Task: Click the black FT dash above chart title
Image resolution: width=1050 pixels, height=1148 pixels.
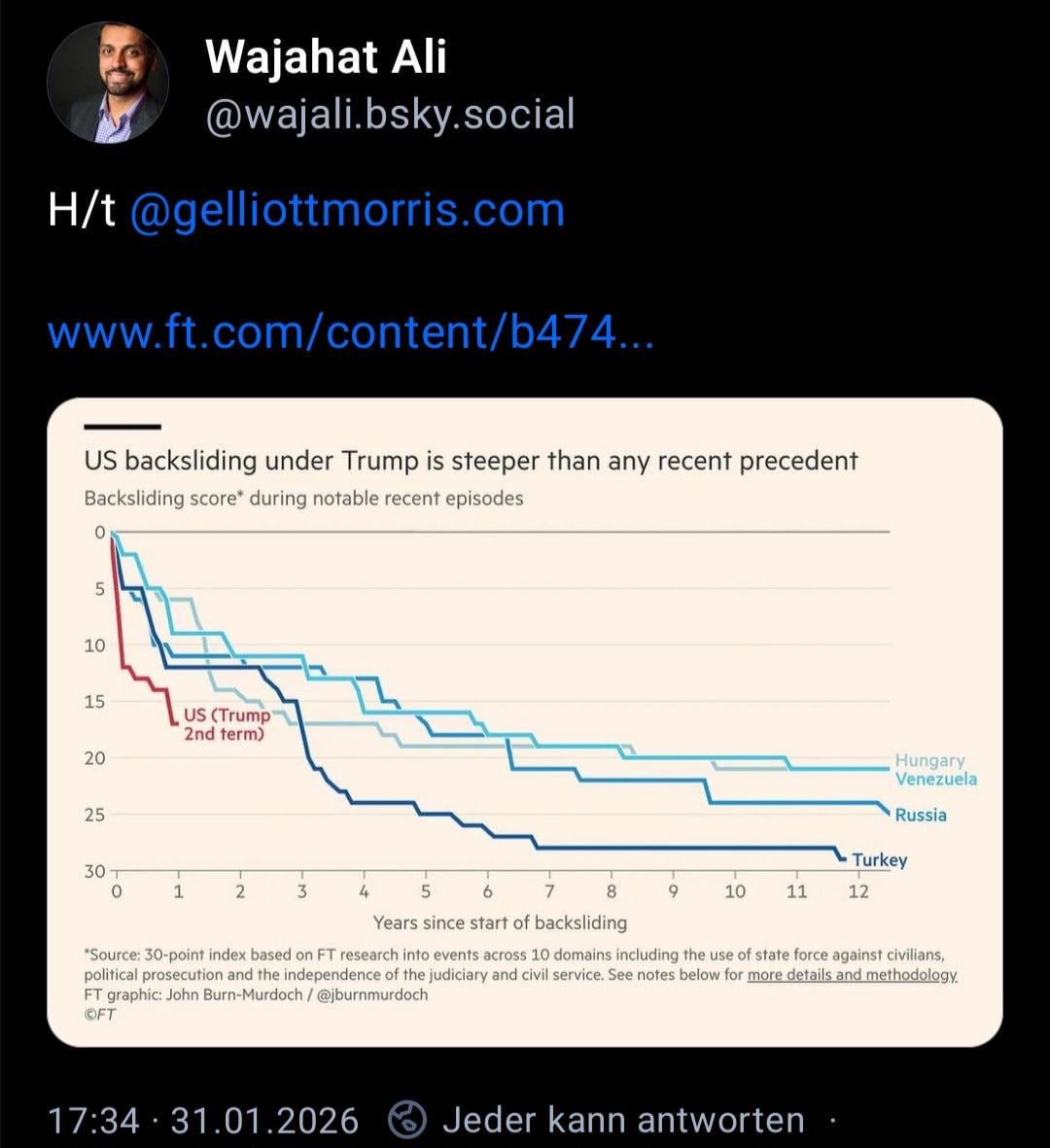Action: tap(122, 426)
